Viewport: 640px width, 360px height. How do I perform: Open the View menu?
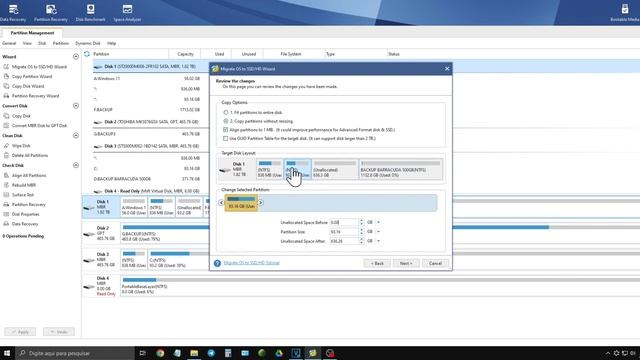click(27, 43)
